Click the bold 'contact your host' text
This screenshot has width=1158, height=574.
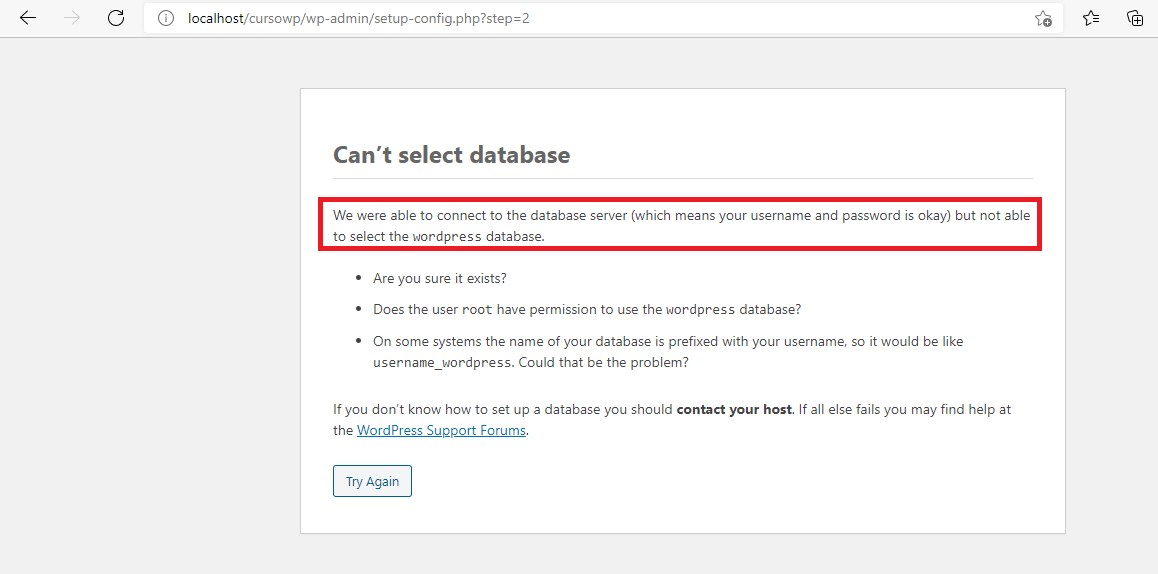734,409
